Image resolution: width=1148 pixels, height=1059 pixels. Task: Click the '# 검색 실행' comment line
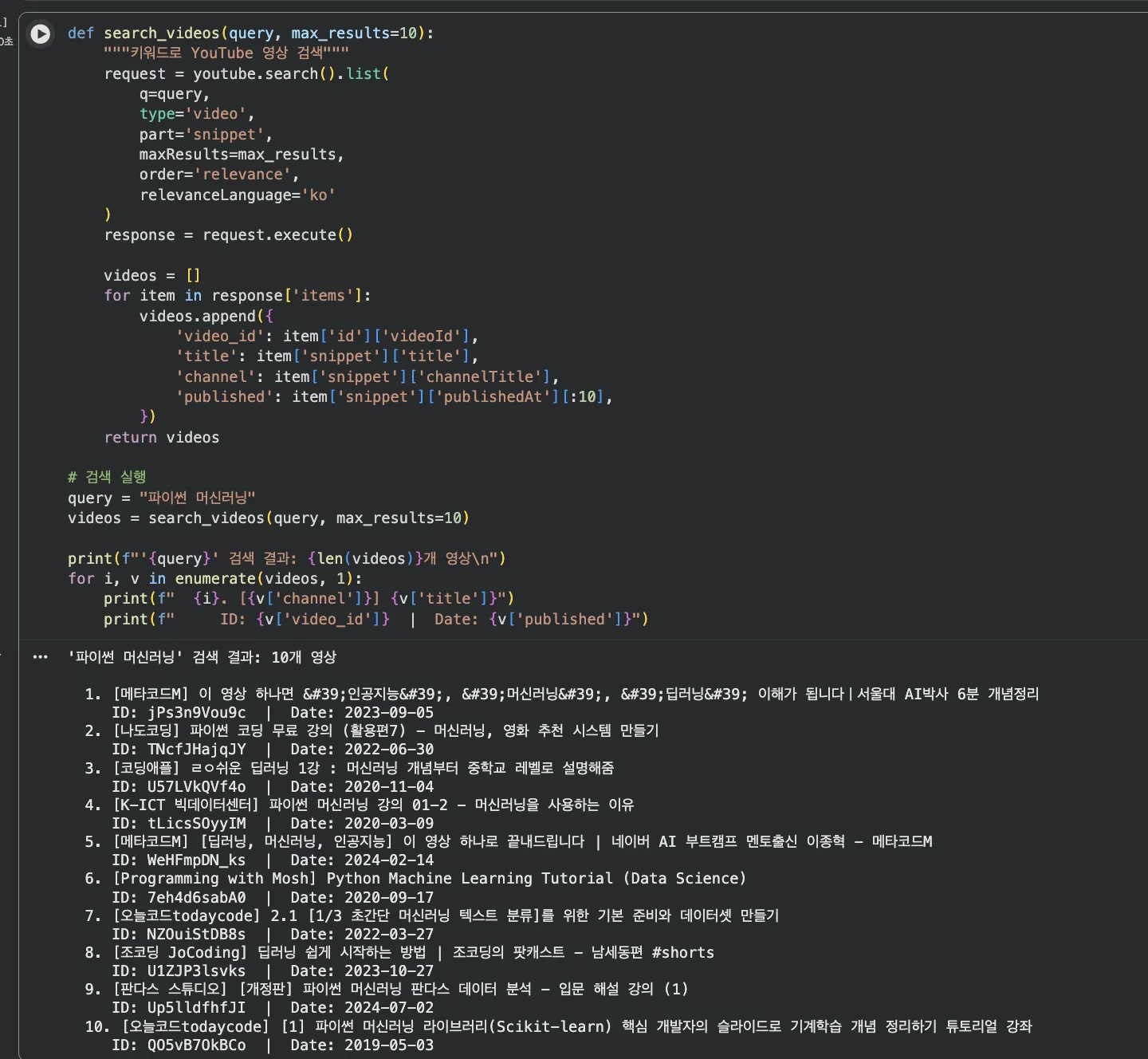[x=107, y=478]
